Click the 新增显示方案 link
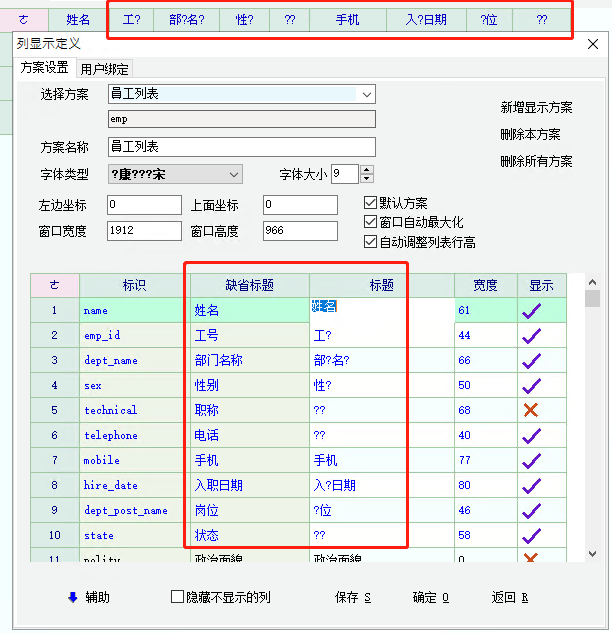Image resolution: width=612 pixels, height=633 pixels. tap(536, 107)
